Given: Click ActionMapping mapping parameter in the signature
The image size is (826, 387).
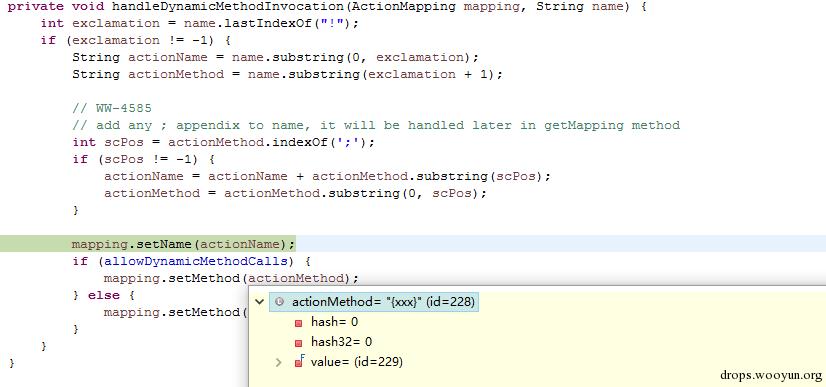Looking at the screenshot, I should coord(436,7).
